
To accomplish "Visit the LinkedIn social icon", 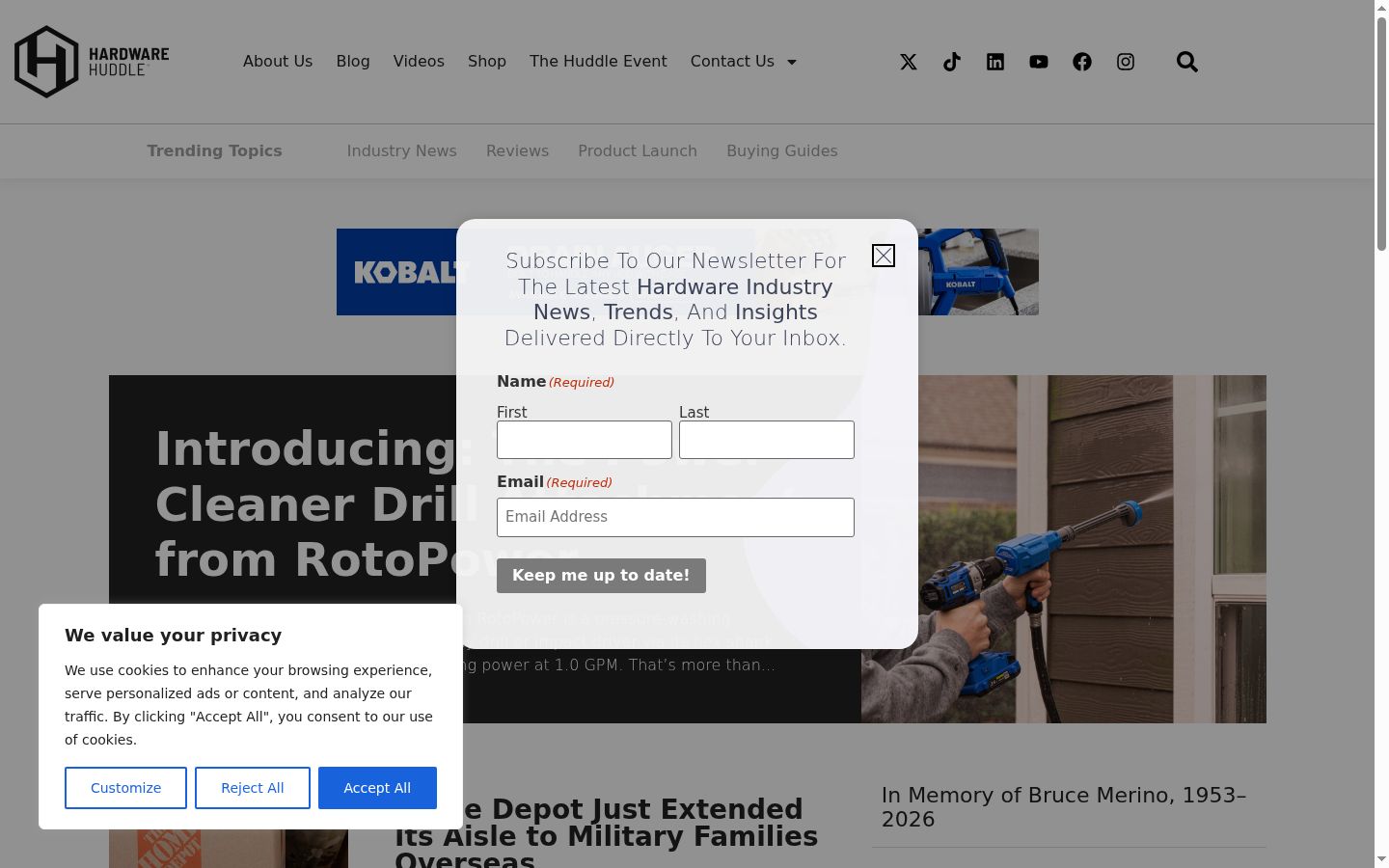I will [x=995, y=62].
